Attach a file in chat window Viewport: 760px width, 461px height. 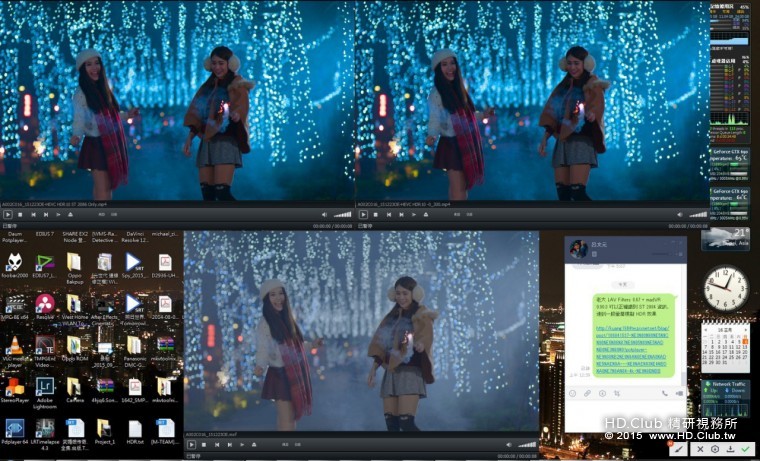tap(587, 394)
